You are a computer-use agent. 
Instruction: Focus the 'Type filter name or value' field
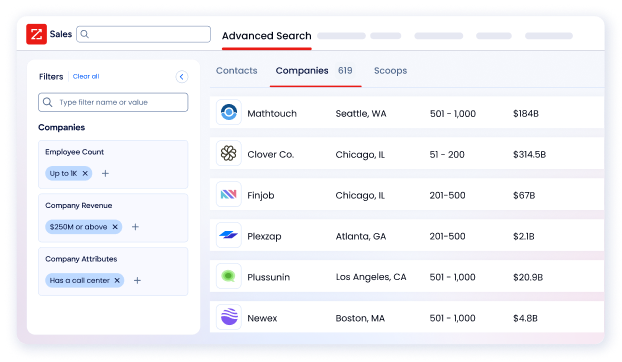pos(113,102)
